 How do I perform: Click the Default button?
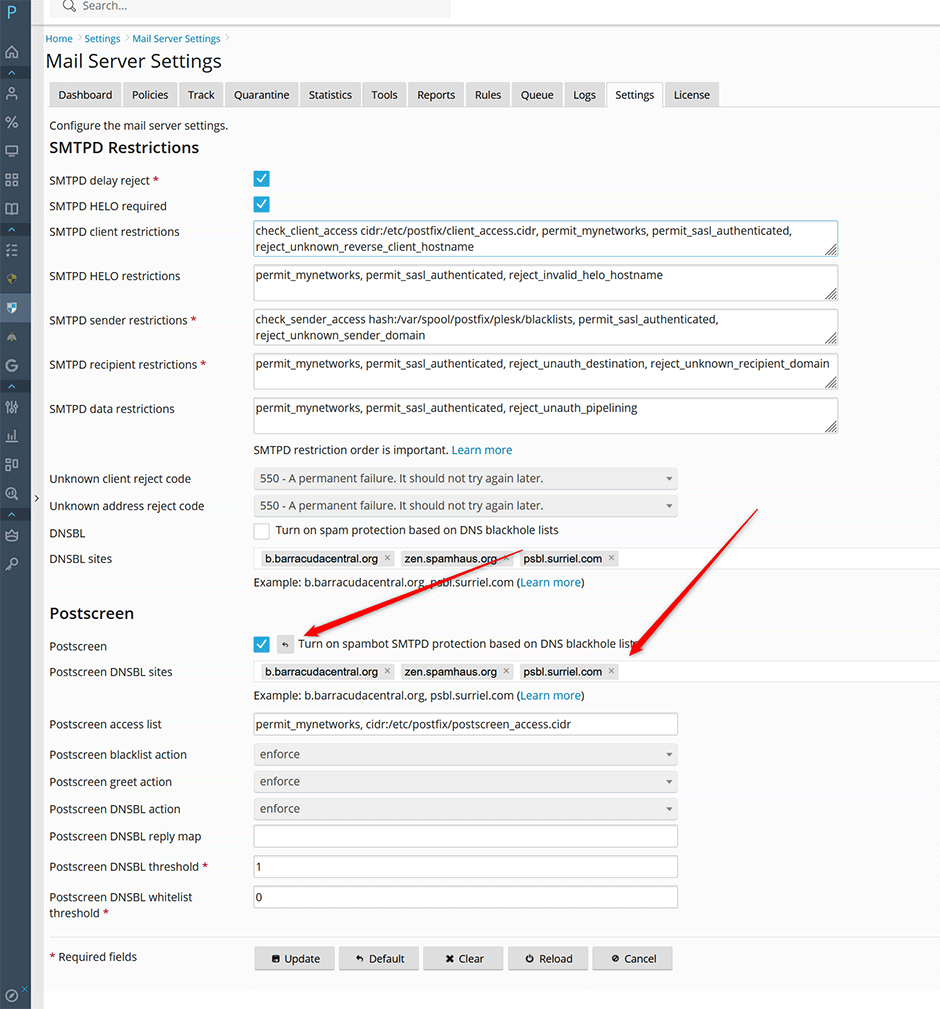(379, 958)
